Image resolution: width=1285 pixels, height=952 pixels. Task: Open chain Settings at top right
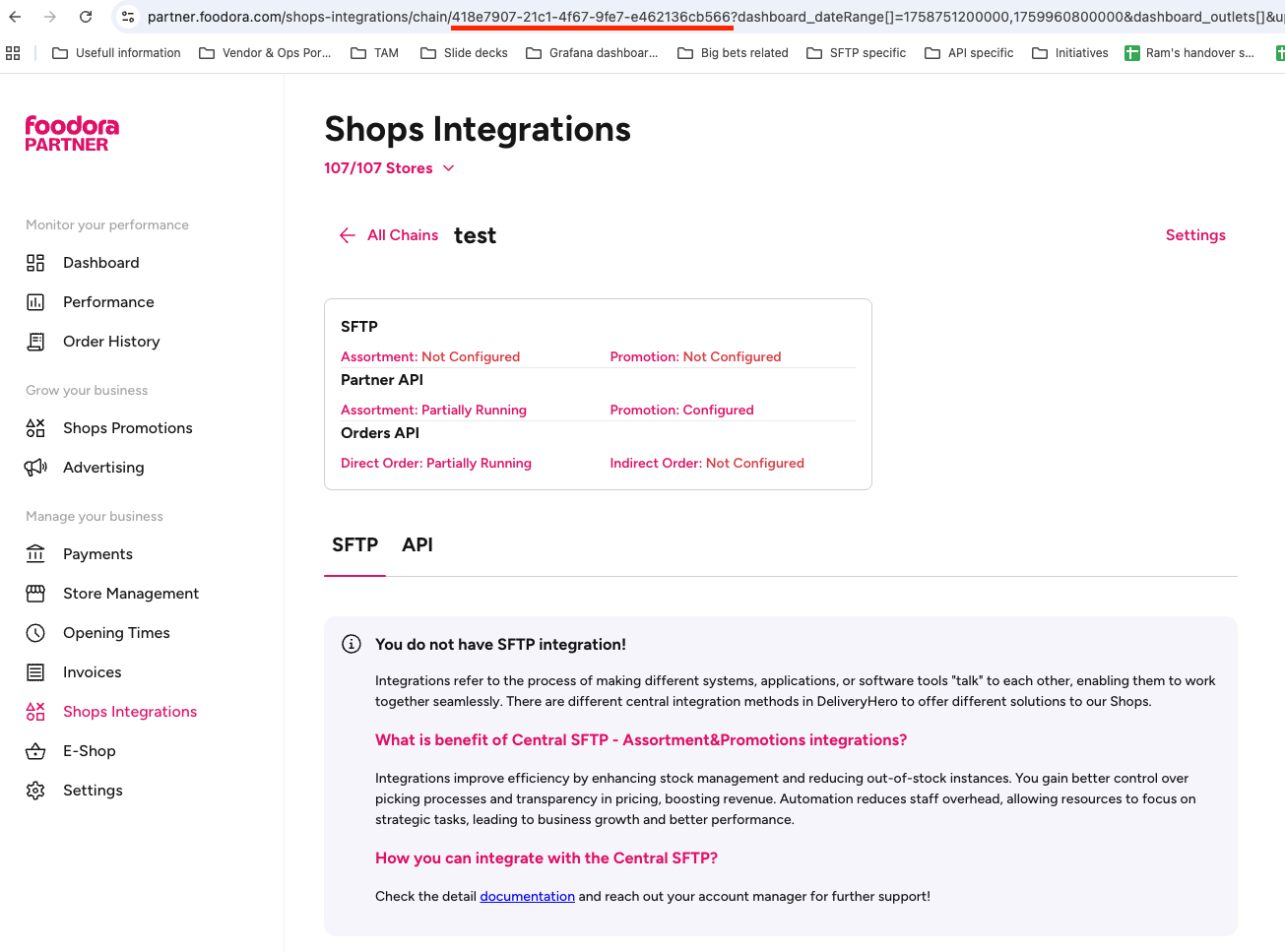[x=1195, y=235]
